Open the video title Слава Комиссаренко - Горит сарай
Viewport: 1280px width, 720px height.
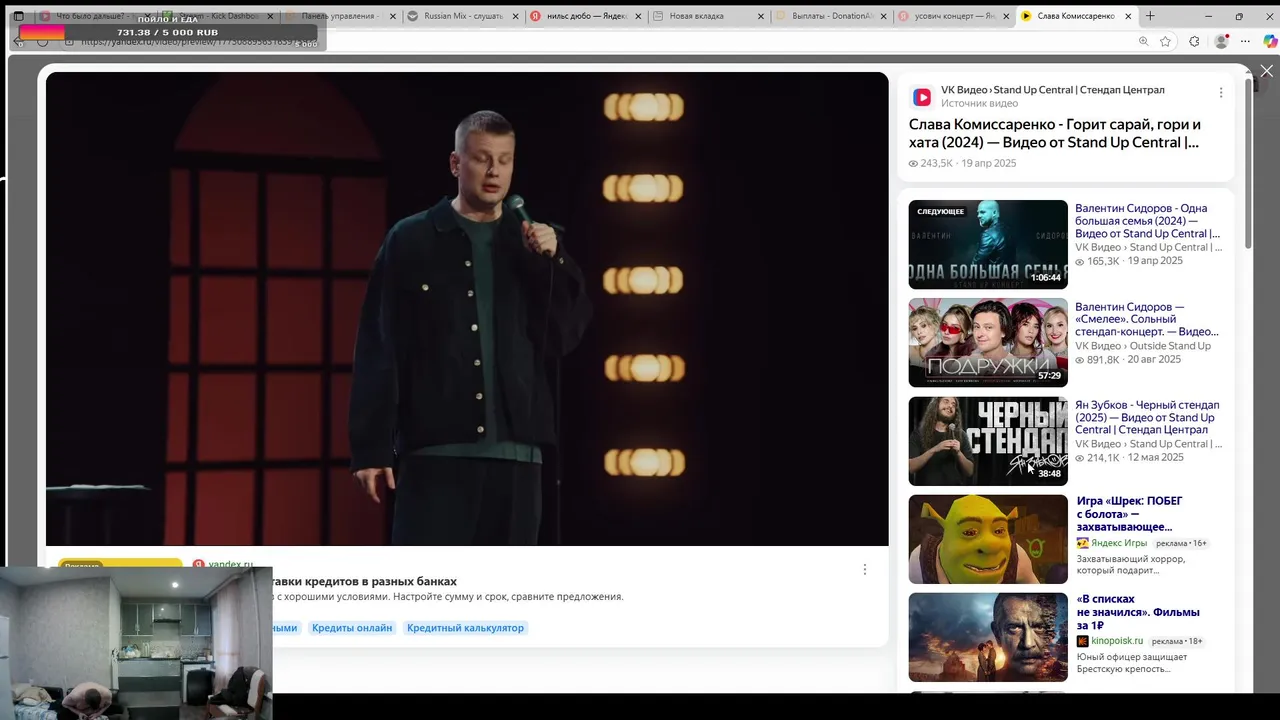click(x=1054, y=133)
